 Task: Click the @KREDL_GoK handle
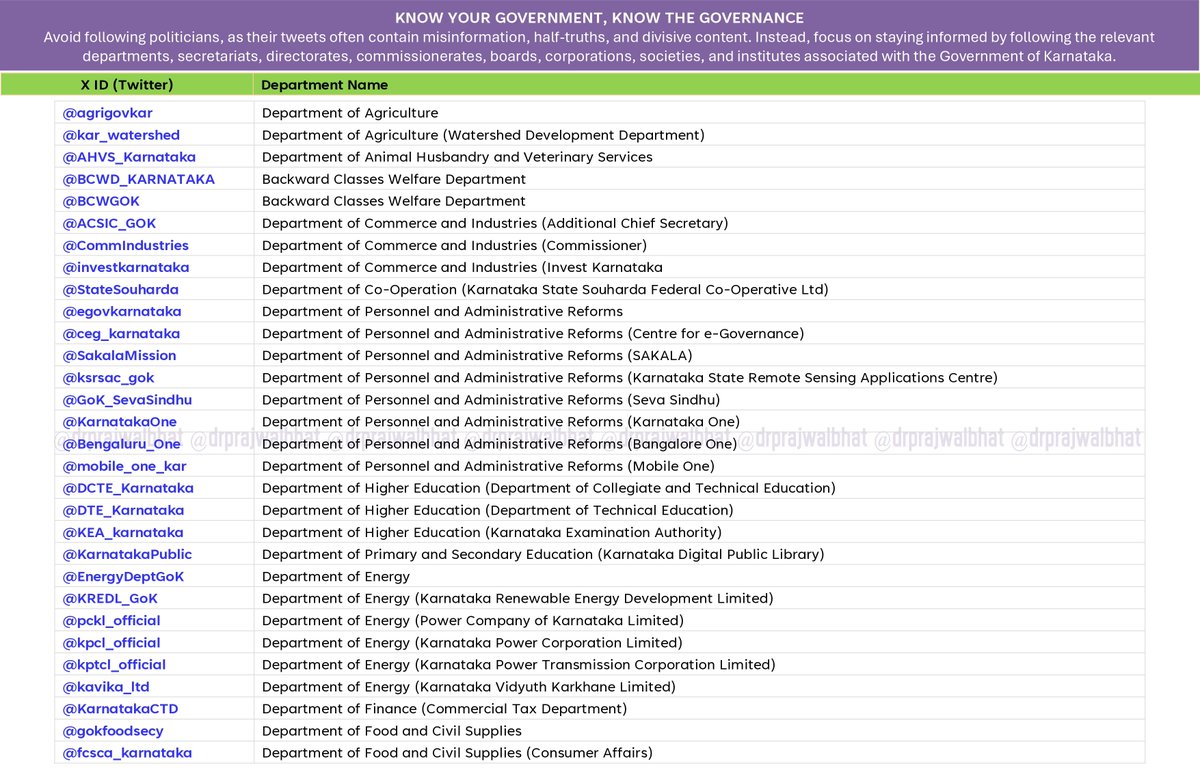click(x=110, y=598)
